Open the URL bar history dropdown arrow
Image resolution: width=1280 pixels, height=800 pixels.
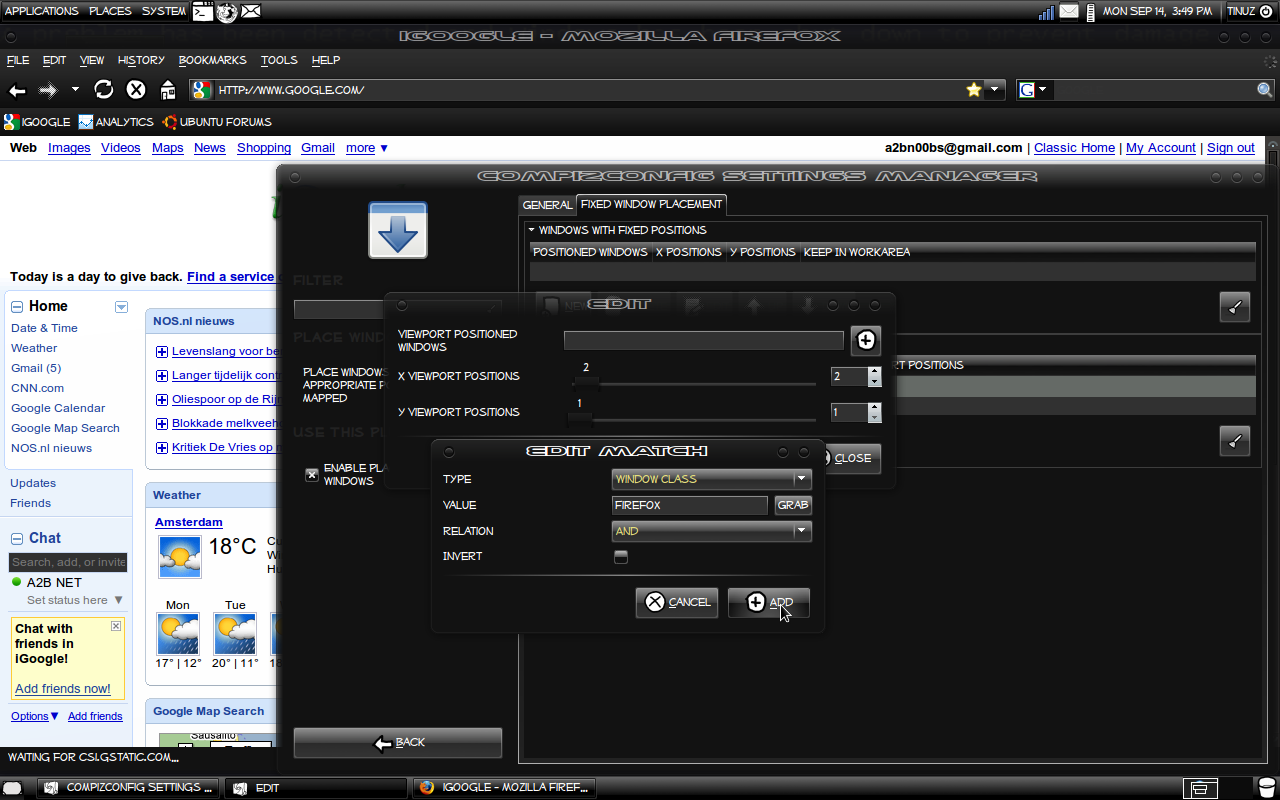pyautogui.click(x=994, y=90)
